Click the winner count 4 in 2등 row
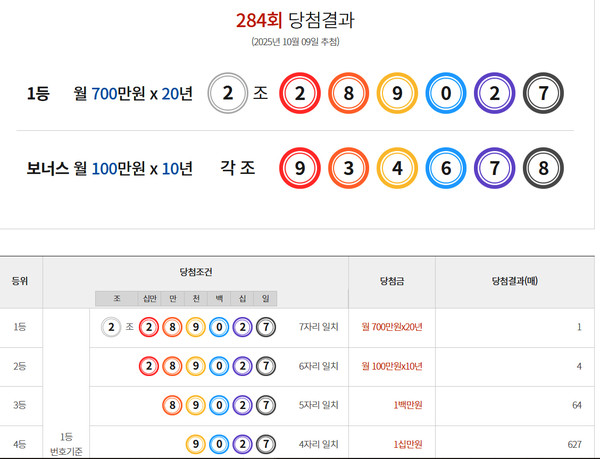Image resolution: width=600 pixels, height=459 pixels. [579, 366]
